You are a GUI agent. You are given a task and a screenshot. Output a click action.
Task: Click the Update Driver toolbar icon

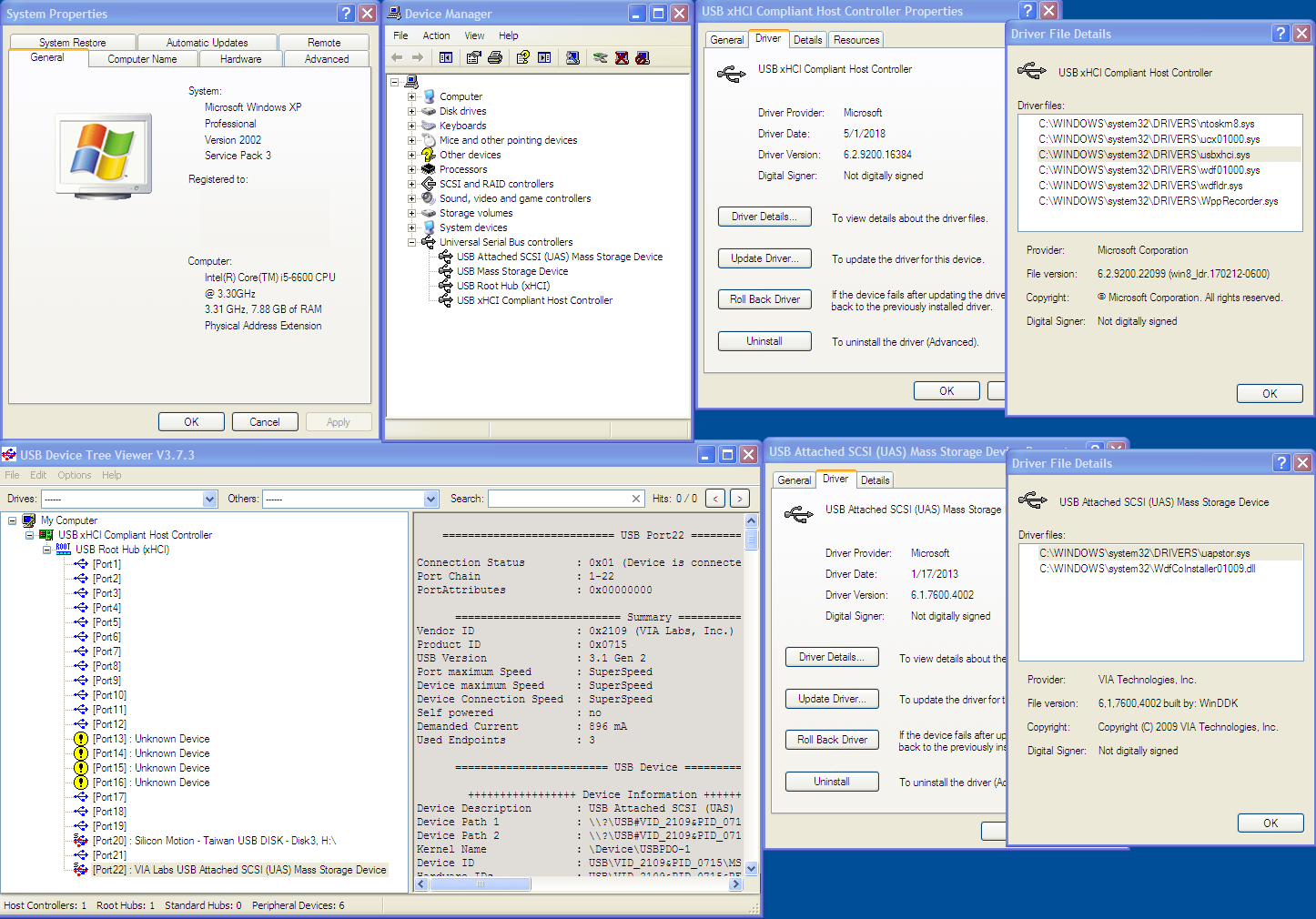601,57
